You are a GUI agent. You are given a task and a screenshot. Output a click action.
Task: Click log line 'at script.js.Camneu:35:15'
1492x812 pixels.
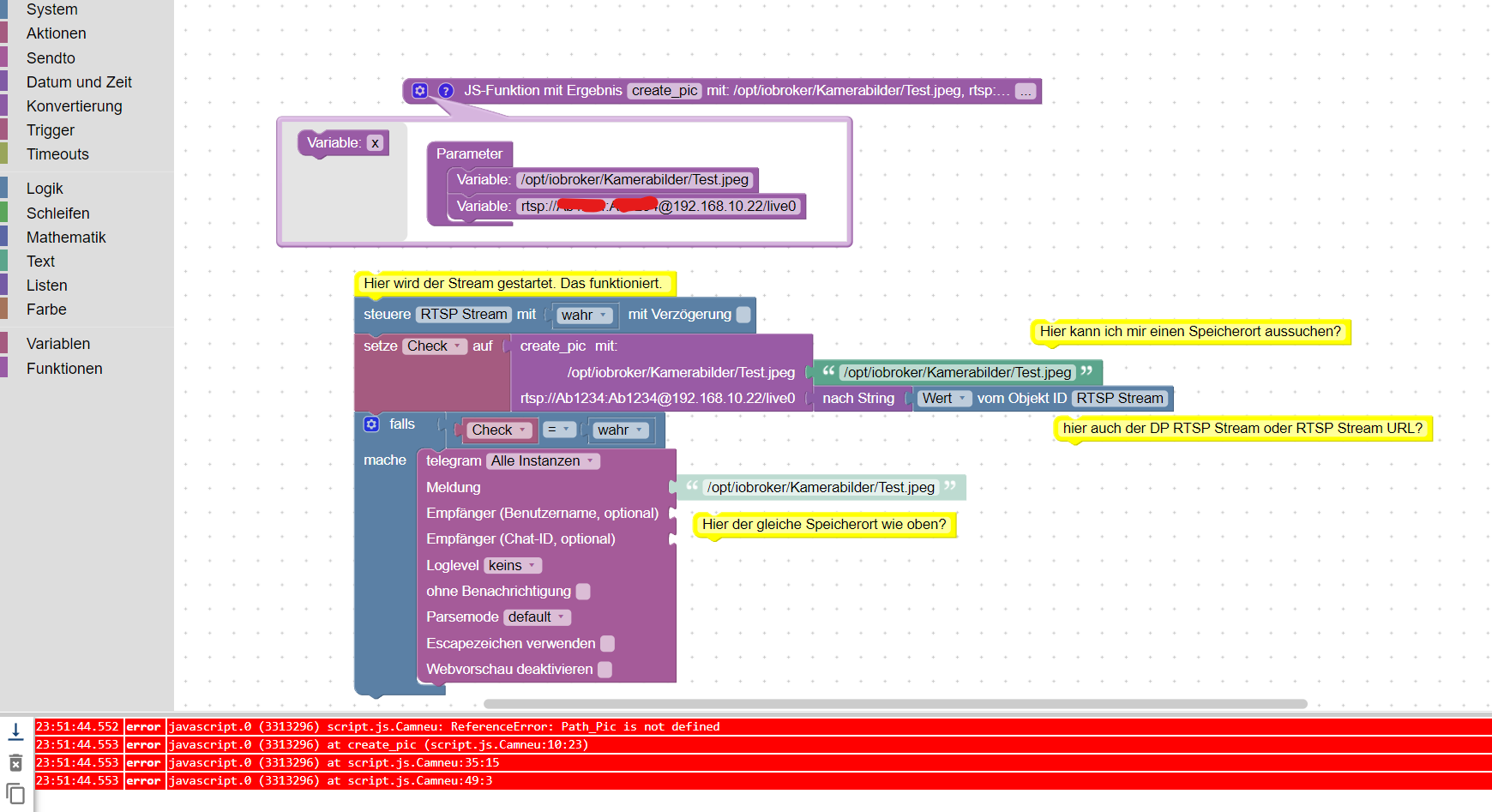pos(761,763)
